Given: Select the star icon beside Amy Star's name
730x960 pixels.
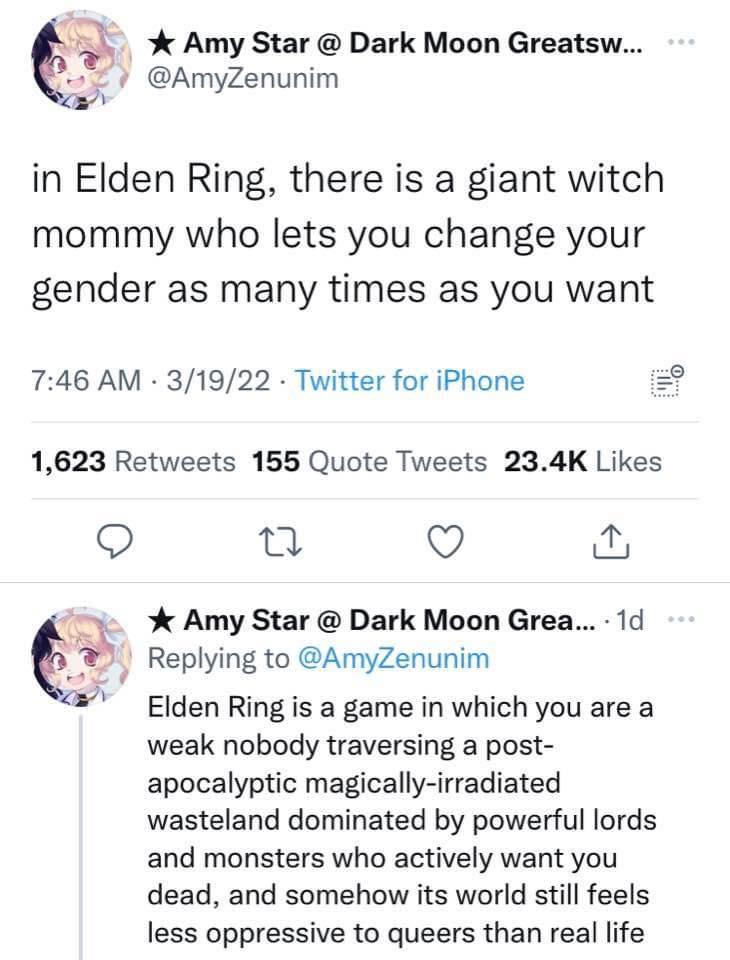Looking at the screenshot, I should pos(161,42).
